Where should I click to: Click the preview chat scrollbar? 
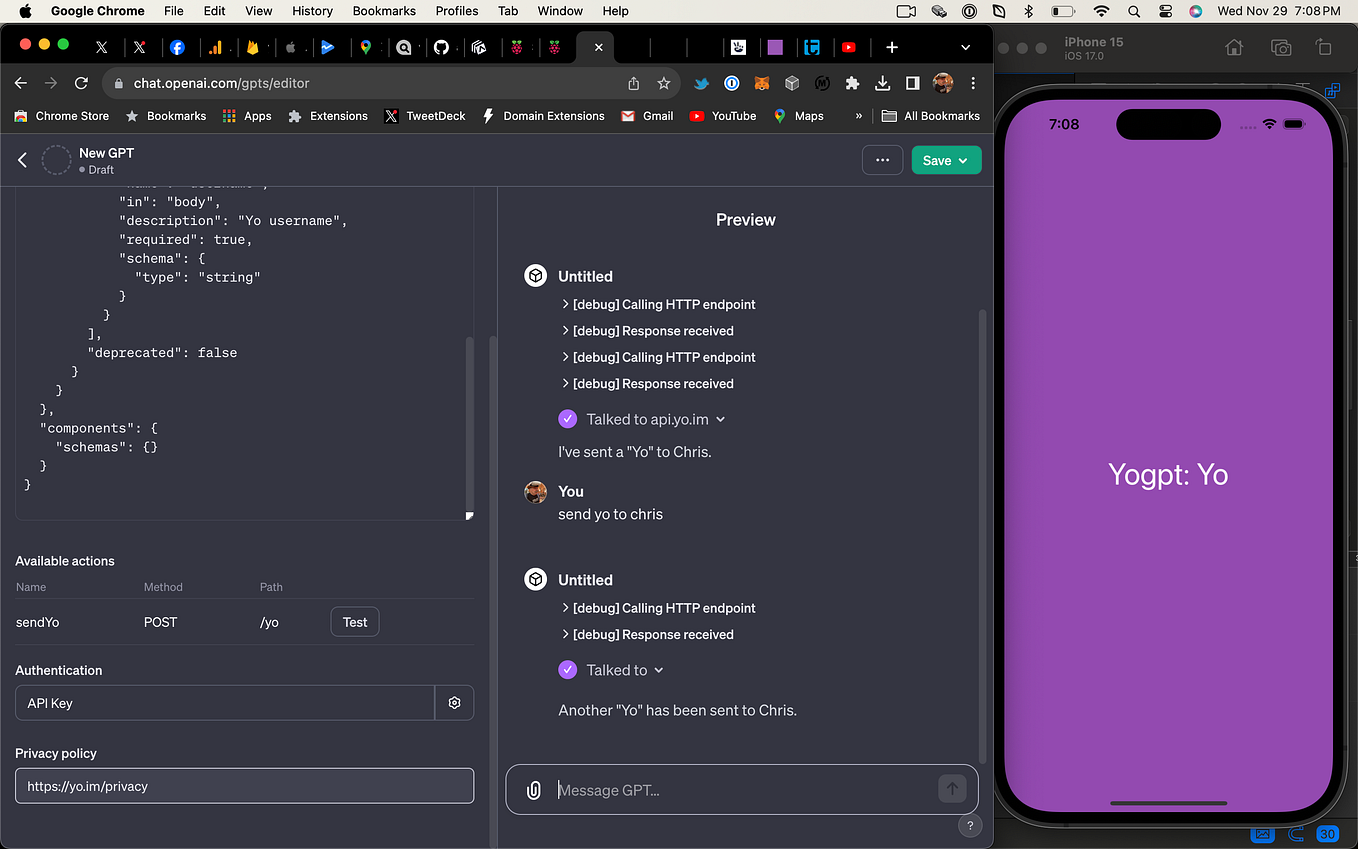(982, 535)
